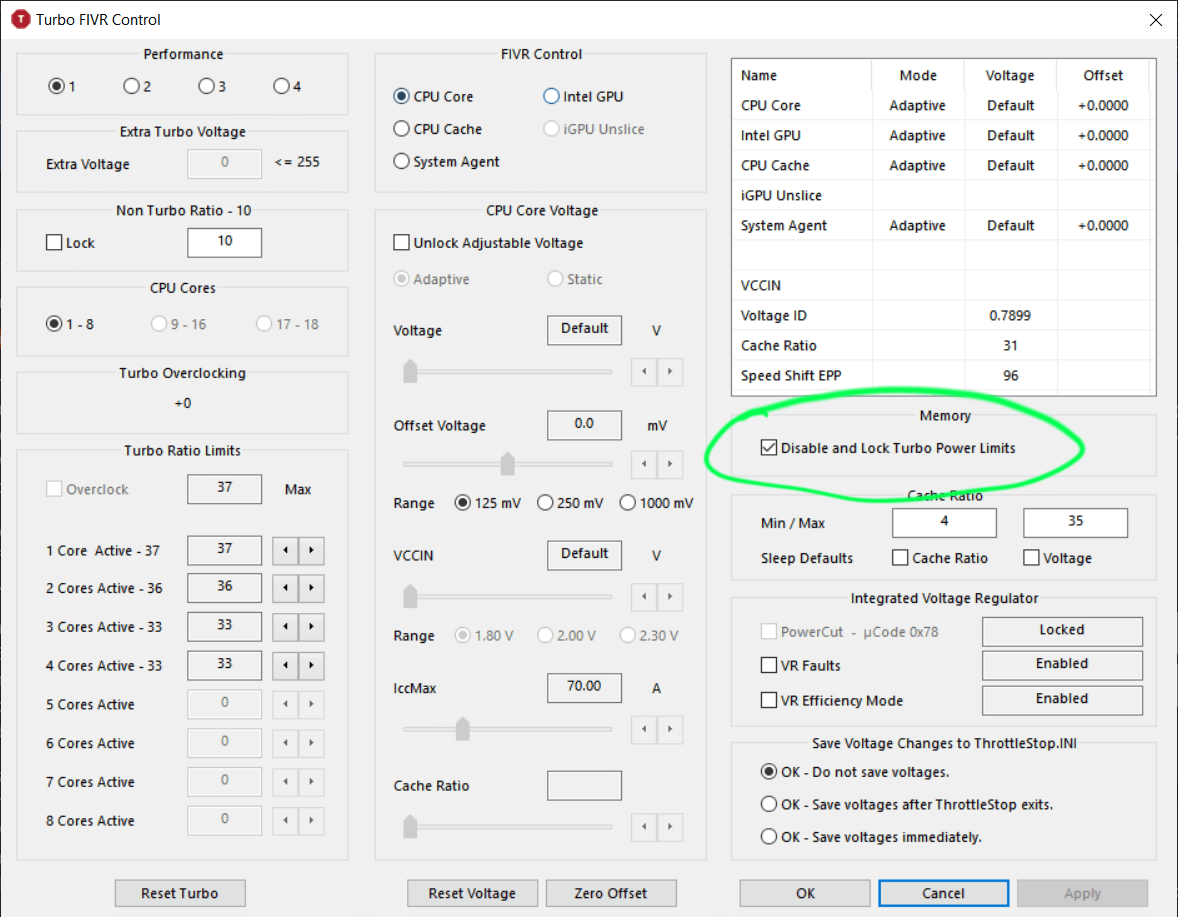The image size is (1178, 917).
Task: Click the System Agent row in voltage table
Action: click(x=943, y=225)
